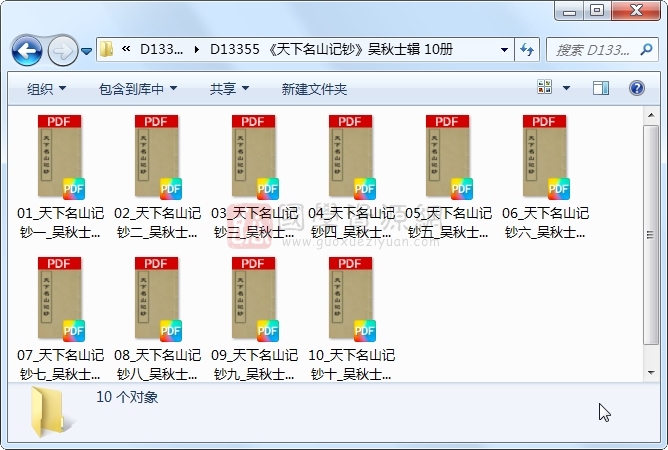The width and height of the screenshot is (668, 450).
Task: Select file name text 05_天下名山记钞五_吴秋士...
Action: 449,222
